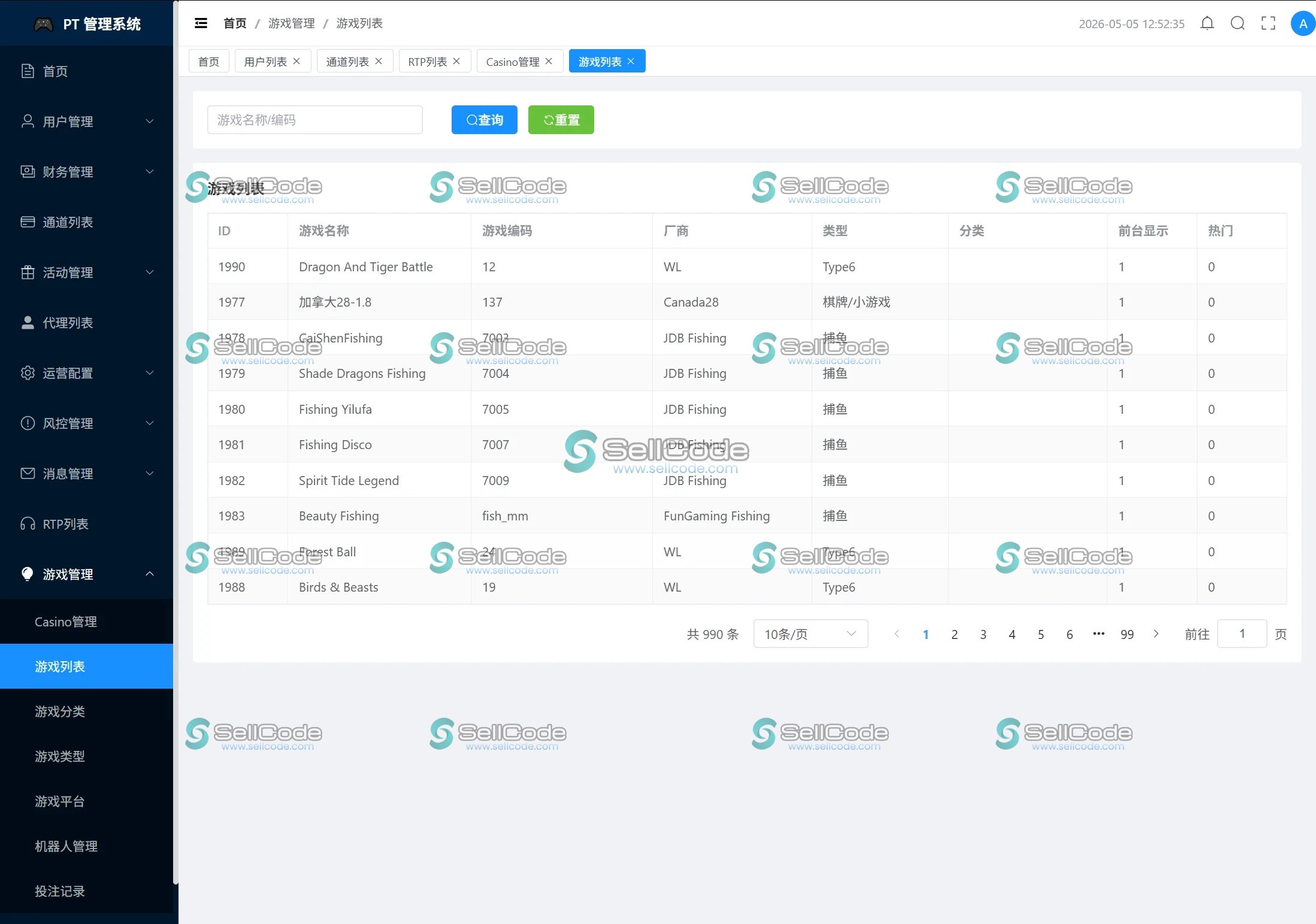Collapse sidebar with hamburger menu icon
The height and width of the screenshot is (924, 1316).
point(201,23)
